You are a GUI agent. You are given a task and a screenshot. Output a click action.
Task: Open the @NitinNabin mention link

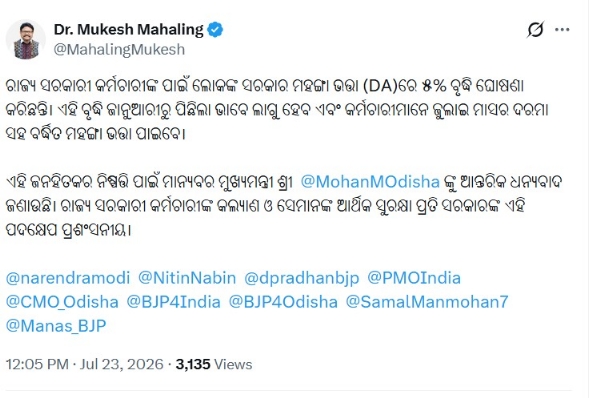pos(187,278)
